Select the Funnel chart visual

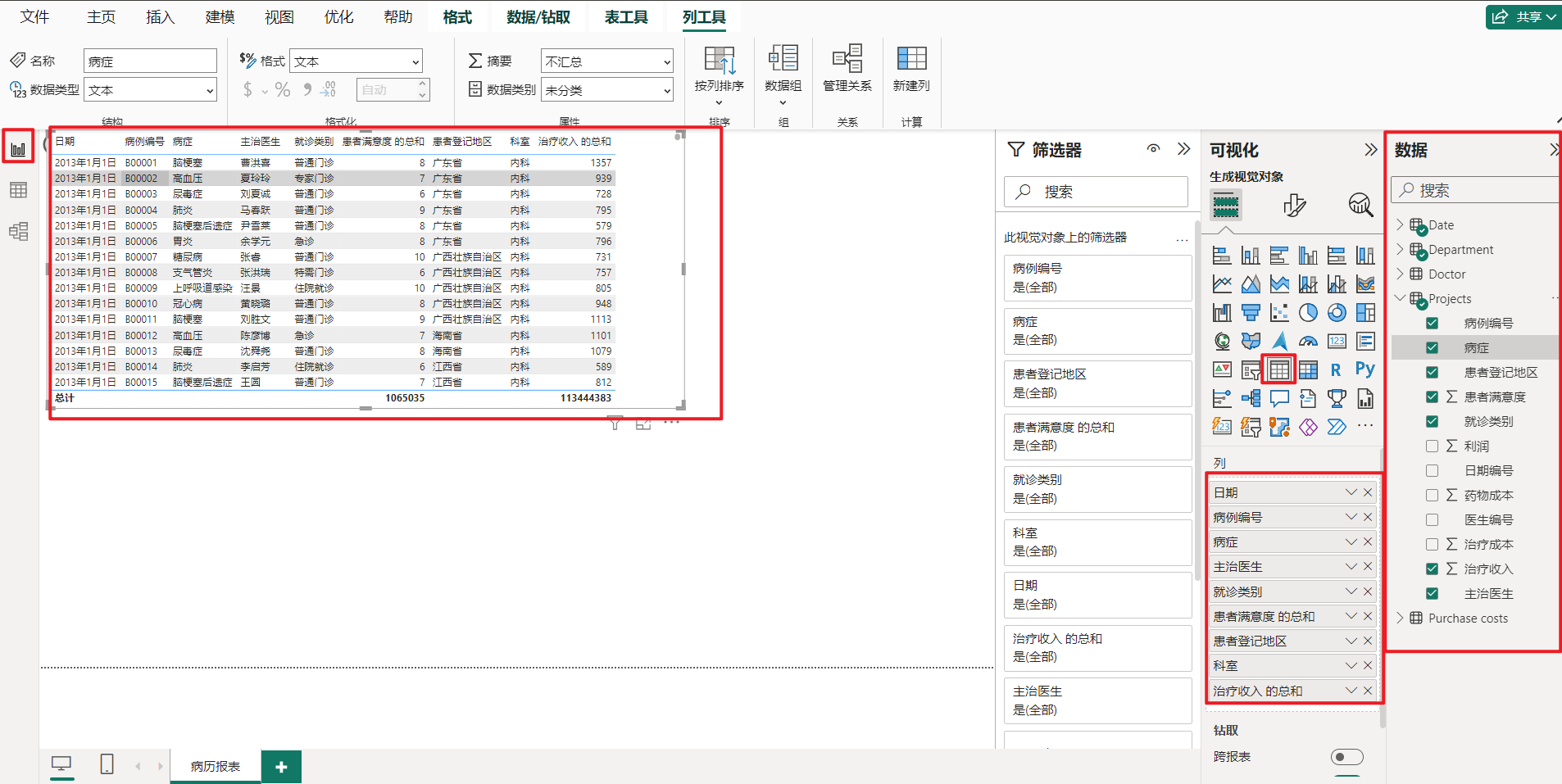[1251, 312]
